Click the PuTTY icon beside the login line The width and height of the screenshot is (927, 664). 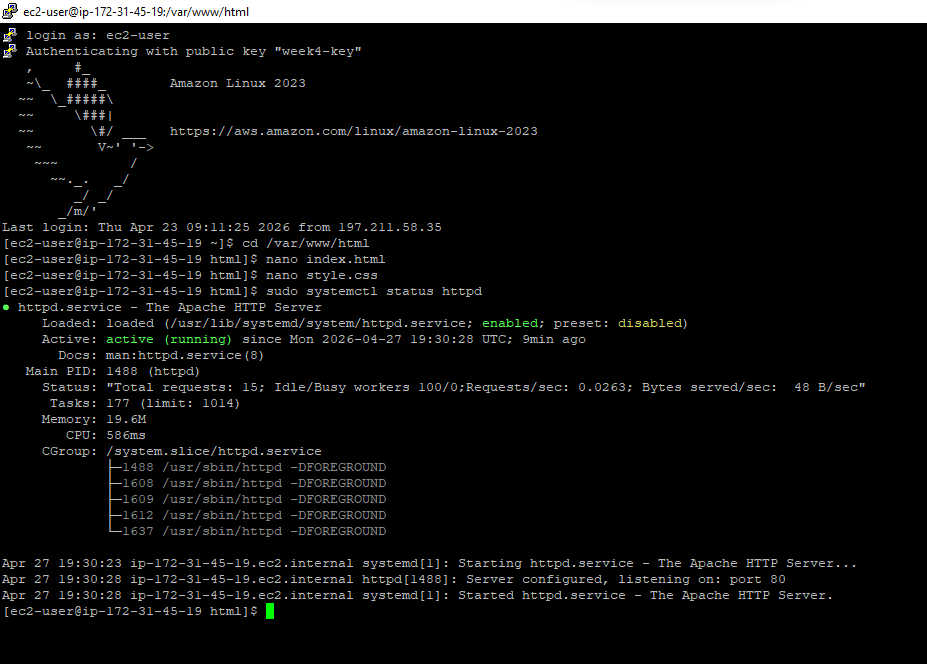(x=8, y=34)
